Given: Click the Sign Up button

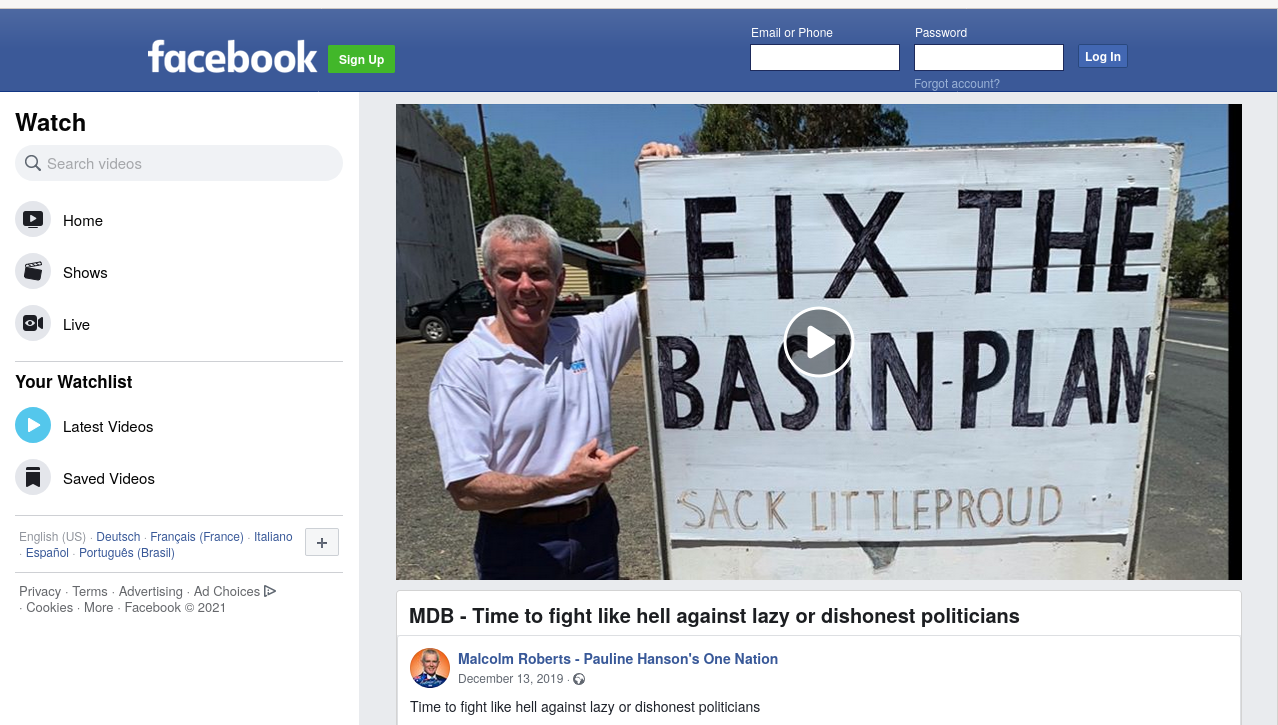Looking at the screenshot, I should pyautogui.click(x=361, y=59).
